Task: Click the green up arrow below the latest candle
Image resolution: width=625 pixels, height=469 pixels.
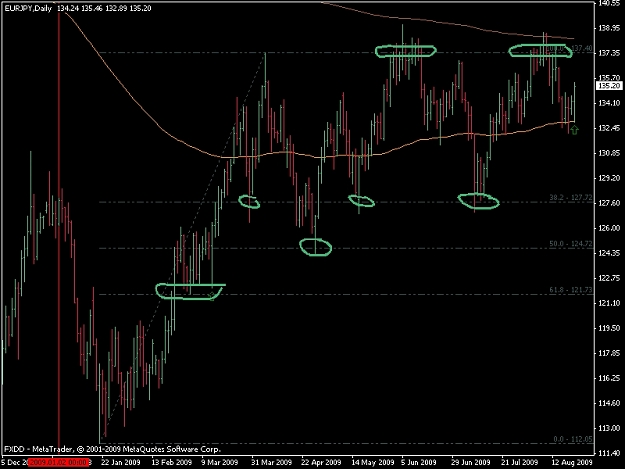Action: (x=574, y=130)
